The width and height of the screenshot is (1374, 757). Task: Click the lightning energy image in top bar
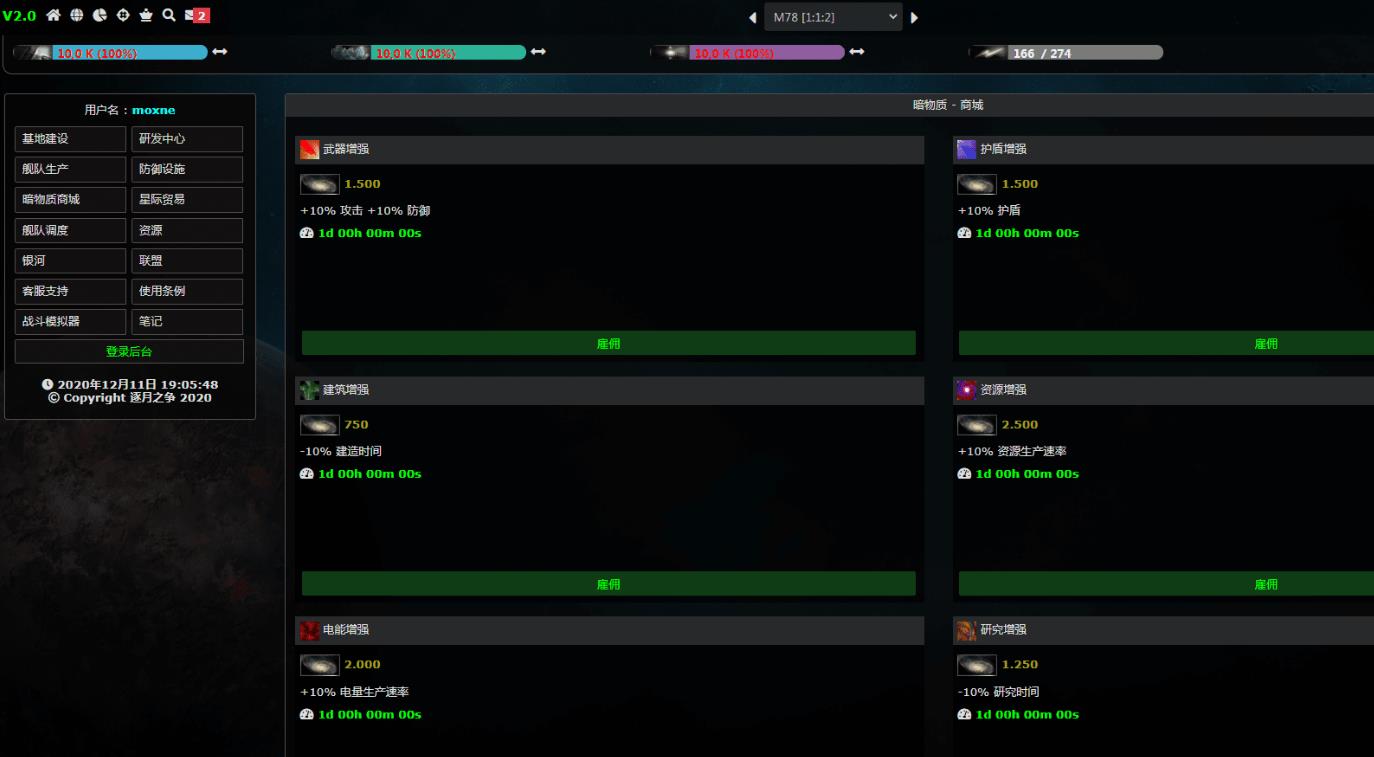click(x=988, y=53)
